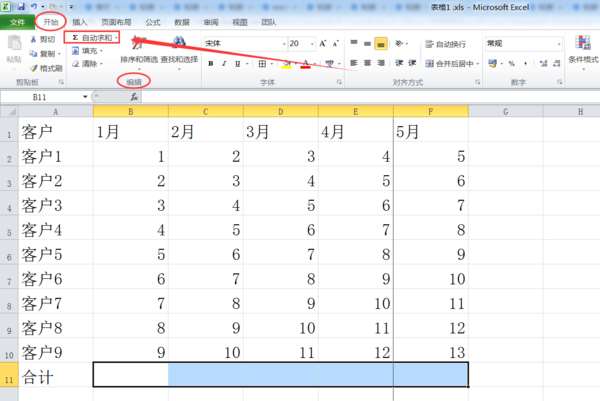The image size is (600, 401).
Task: Switch to the Data (数据) tab
Action: pos(182,22)
